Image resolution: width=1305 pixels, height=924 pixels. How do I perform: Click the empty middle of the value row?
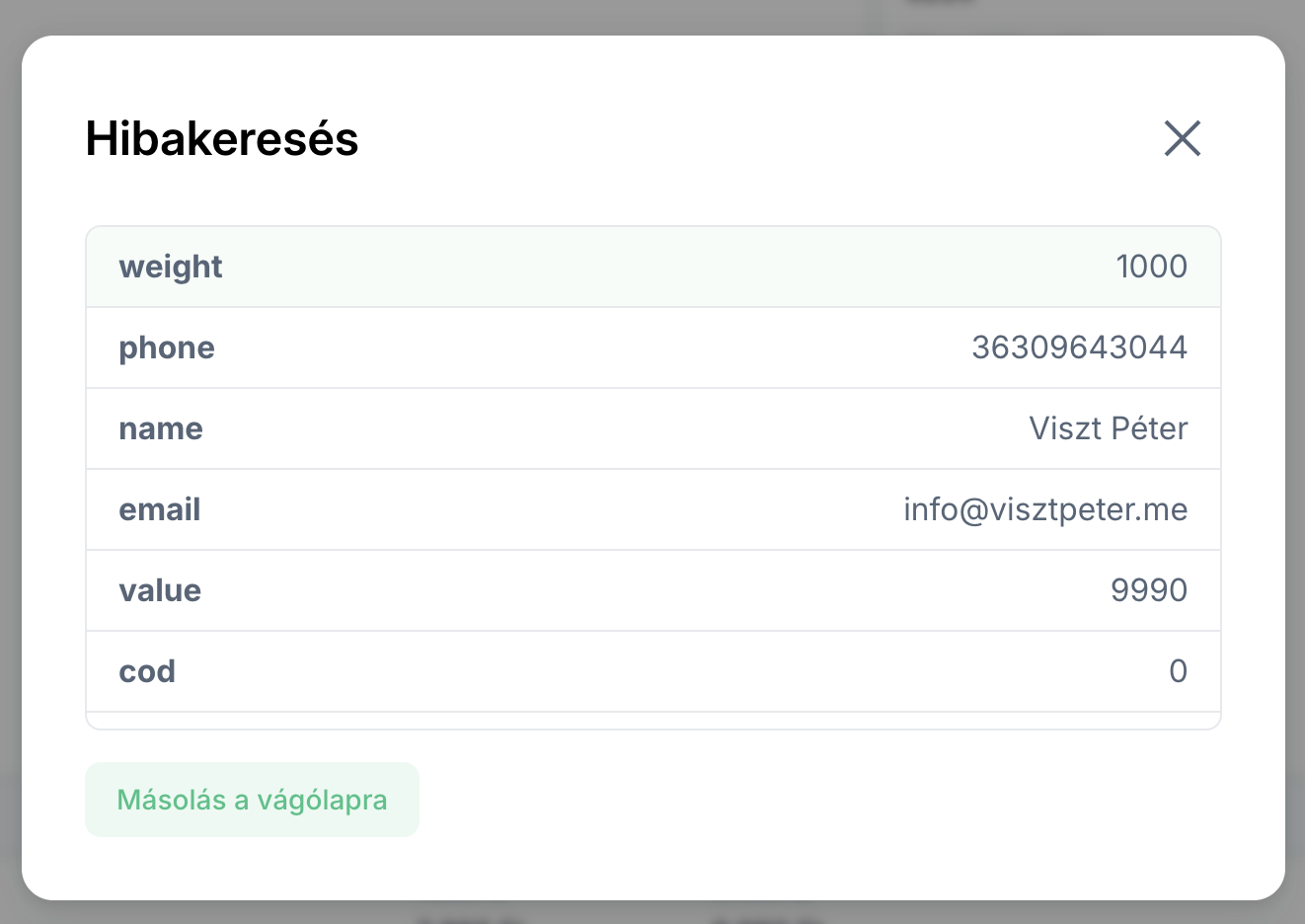pyautogui.click(x=652, y=590)
